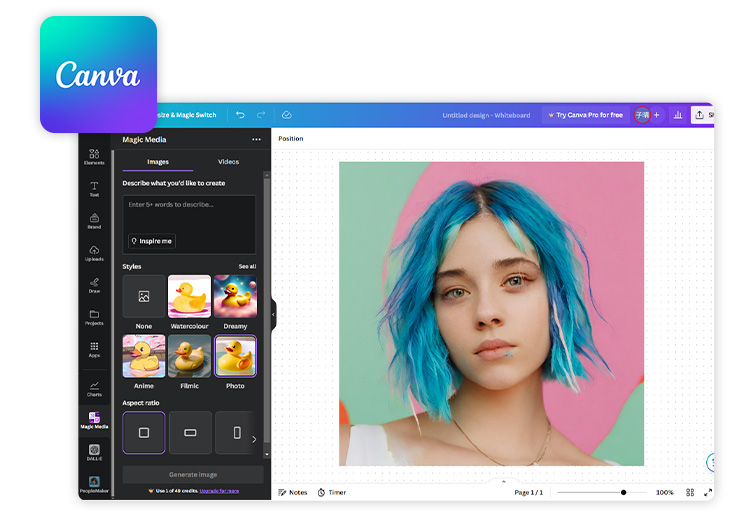Screen dimensions: 750x514
Task: Select the Watercolour style thumbnail
Action: 189,296
